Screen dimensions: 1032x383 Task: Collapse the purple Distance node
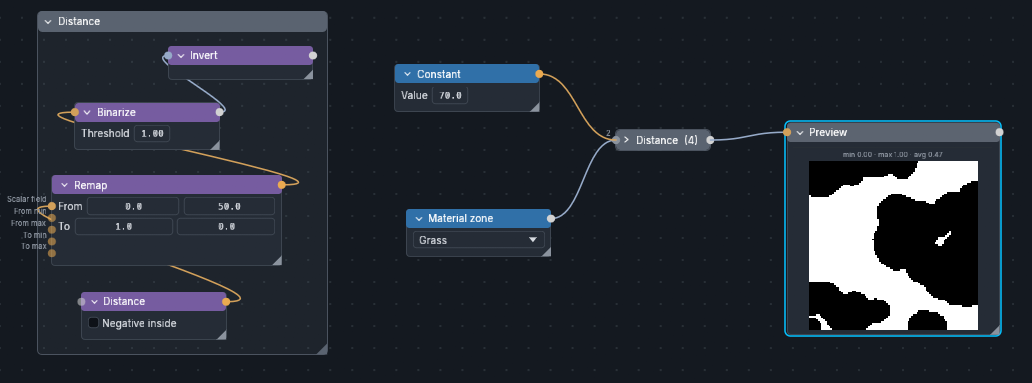(x=94, y=301)
